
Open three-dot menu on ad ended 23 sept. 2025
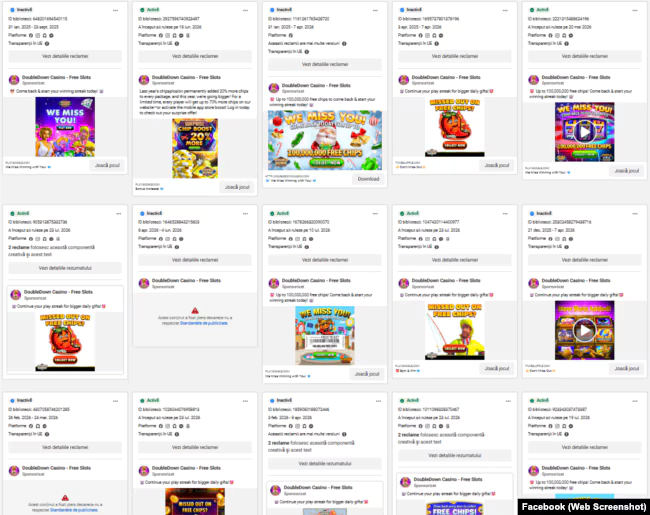click(x=115, y=10)
